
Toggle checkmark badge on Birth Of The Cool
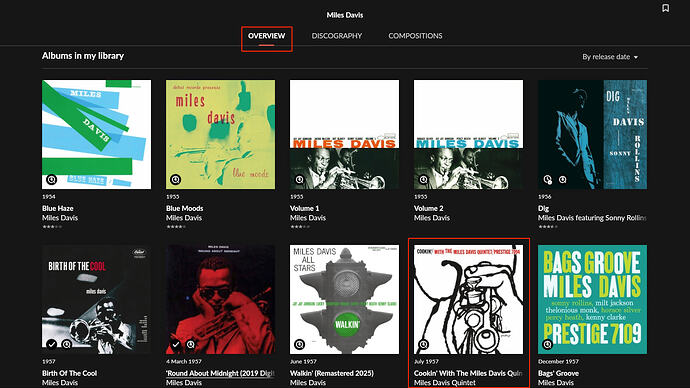[x=51, y=344]
